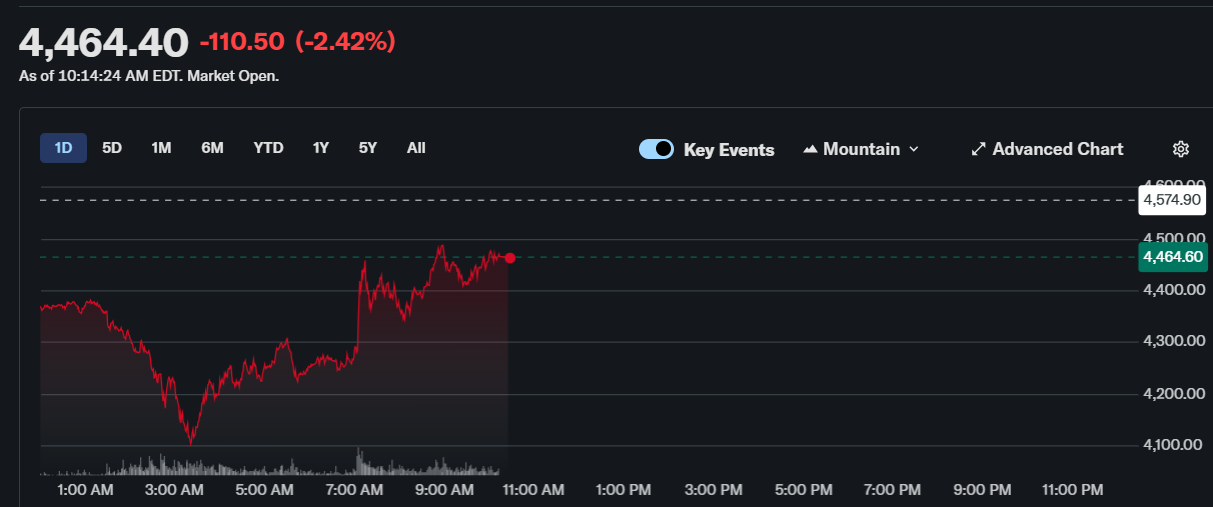The image size is (1213, 507).
Task: Select the 1M range tab
Action: coord(161,148)
